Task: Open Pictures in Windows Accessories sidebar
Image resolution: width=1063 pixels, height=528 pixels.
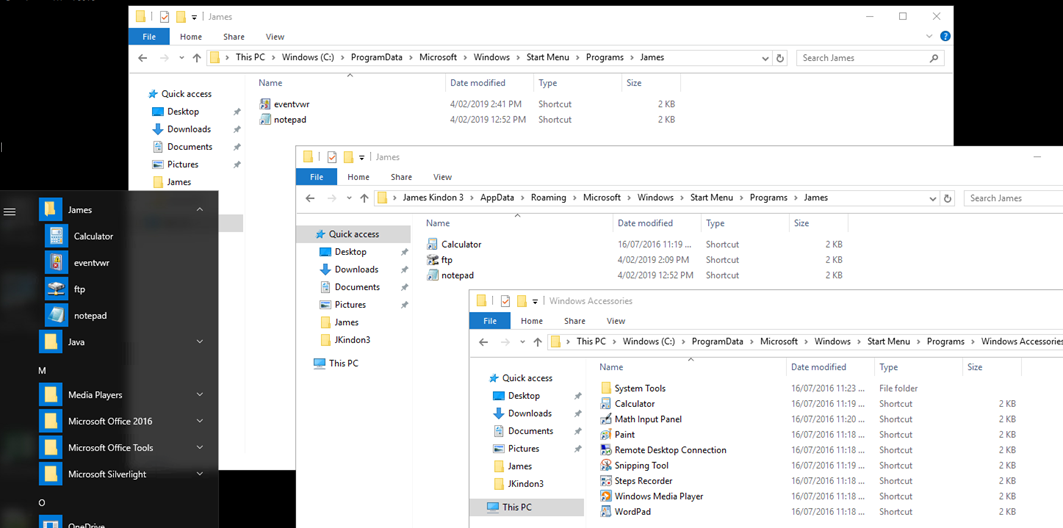Action: coord(523,448)
